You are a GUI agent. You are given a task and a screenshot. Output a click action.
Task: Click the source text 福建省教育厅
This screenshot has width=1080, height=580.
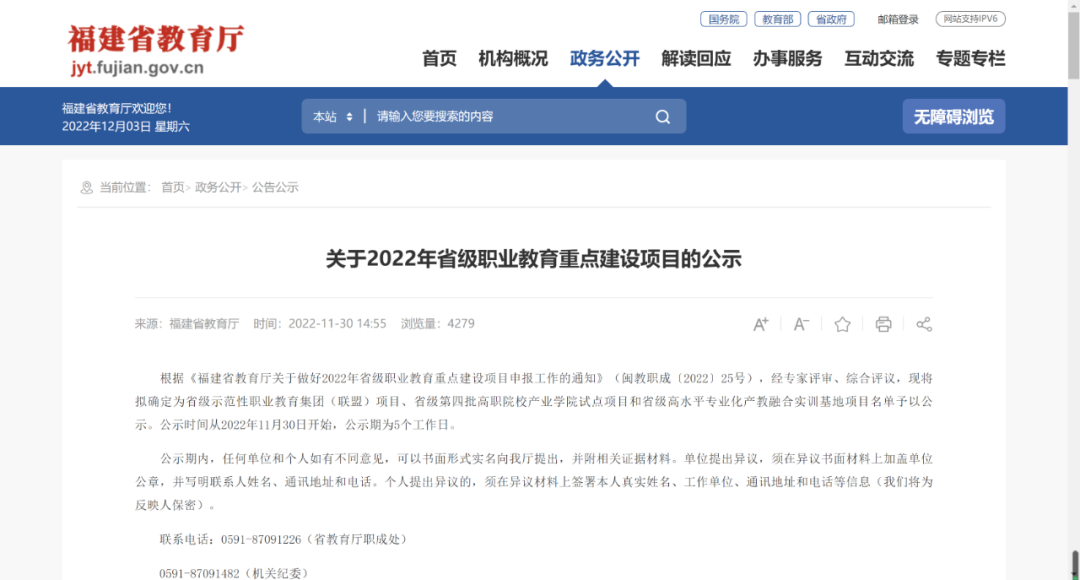(x=204, y=324)
